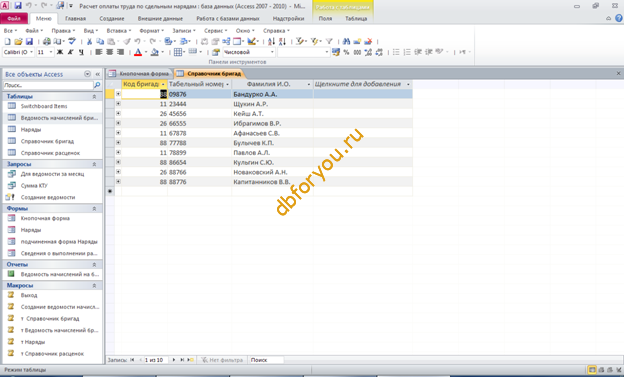Open the Фамилия И.О. column dropdown arrow

[x=308, y=84]
